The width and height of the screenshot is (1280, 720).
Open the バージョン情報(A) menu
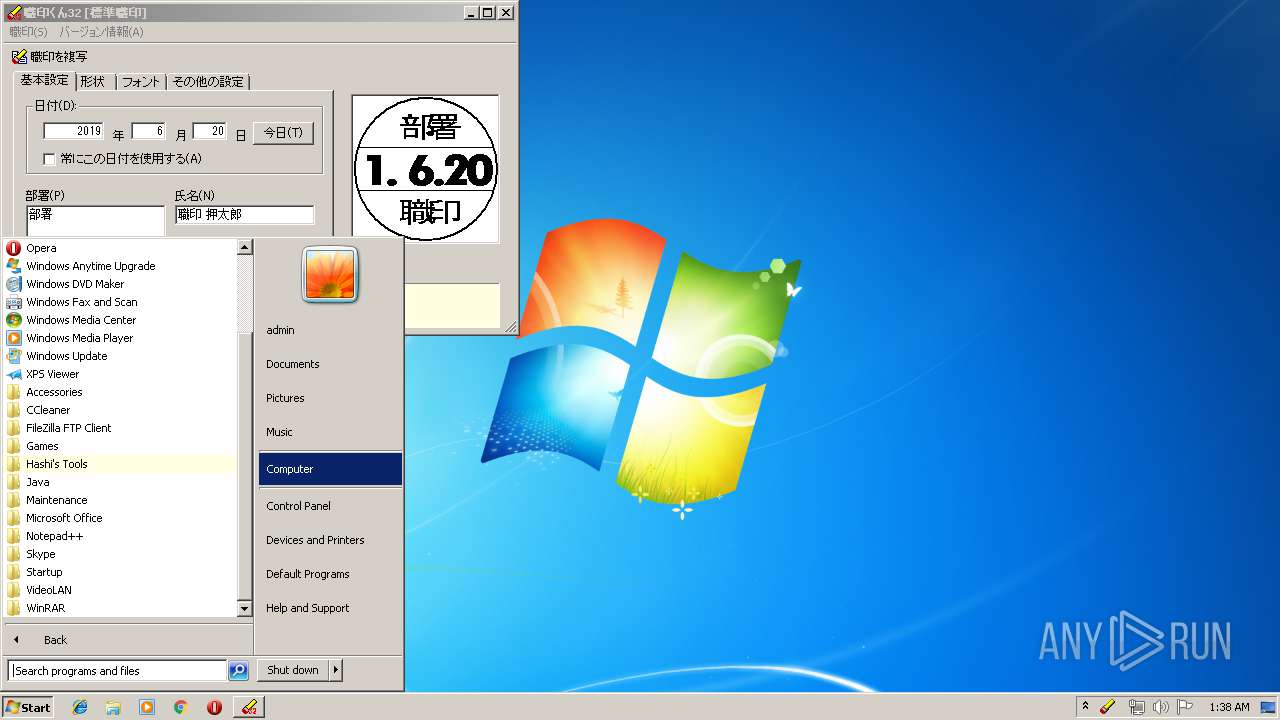(101, 32)
